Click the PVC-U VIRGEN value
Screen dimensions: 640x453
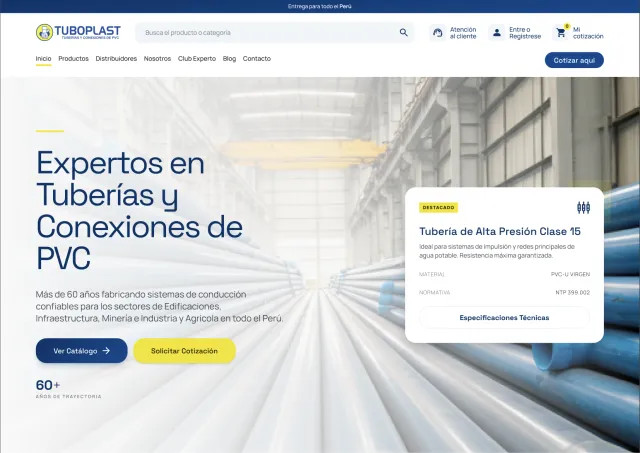pos(570,274)
